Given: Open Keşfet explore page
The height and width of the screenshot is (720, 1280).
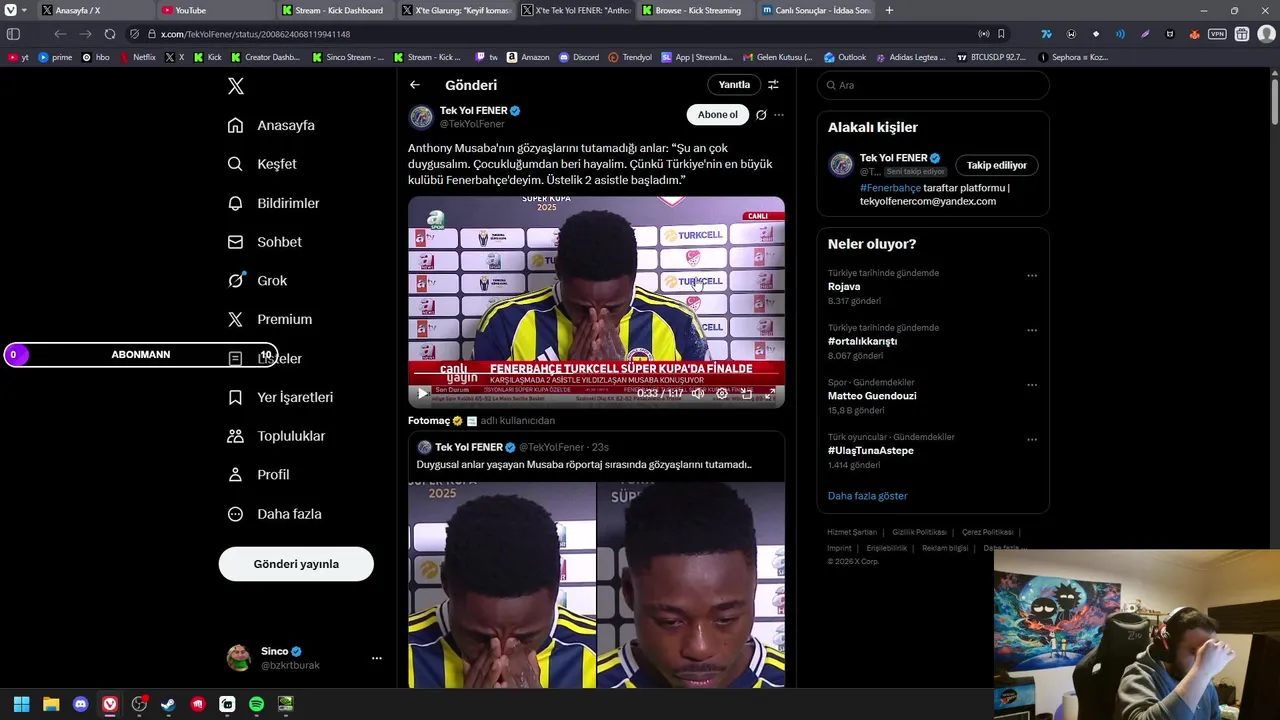Looking at the screenshot, I should click(262, 164).
